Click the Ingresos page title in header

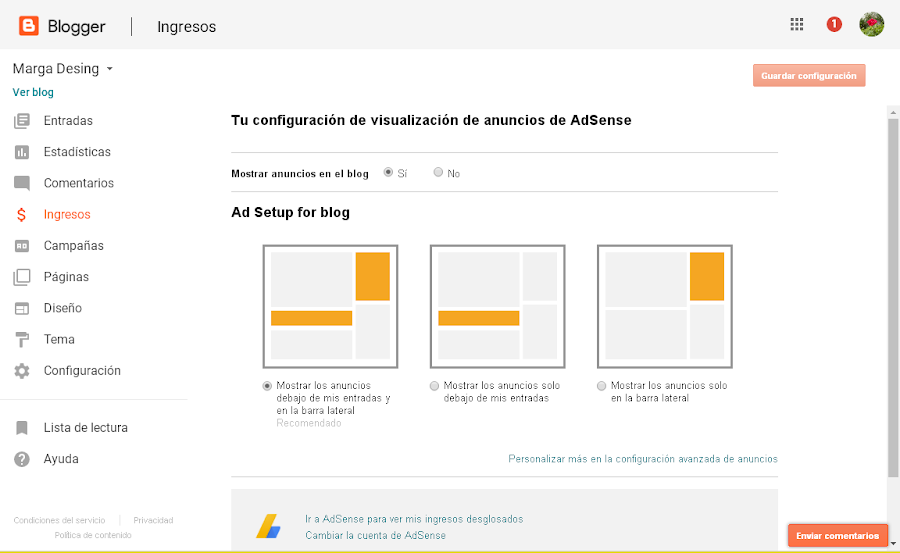tap(187, 26)
